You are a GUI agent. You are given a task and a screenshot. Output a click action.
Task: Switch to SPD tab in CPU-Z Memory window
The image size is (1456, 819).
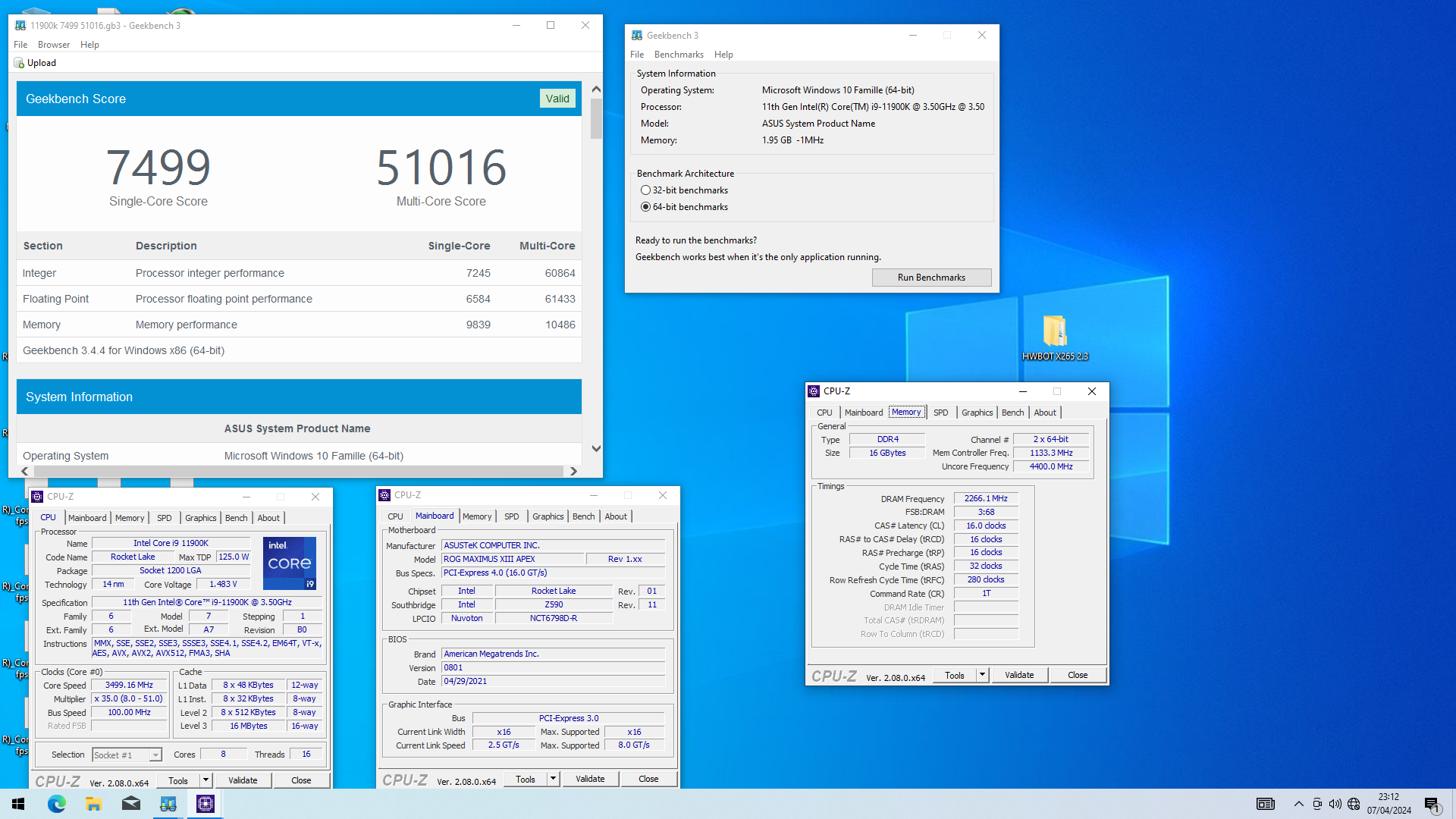[940, 413]
